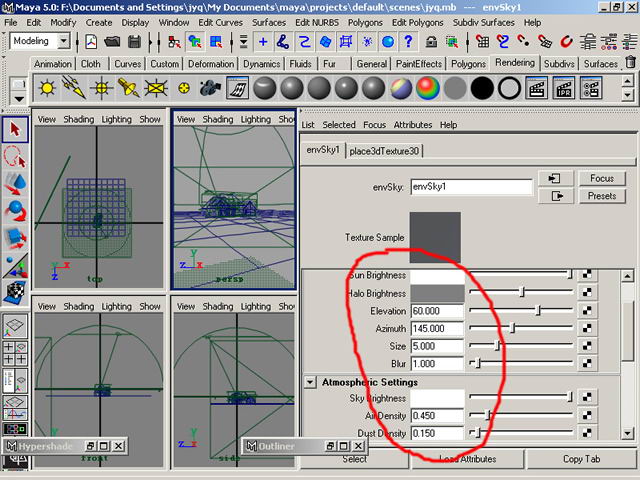
Task: Collapse the Atmospheric Settings section
Action: click(310, 382)
